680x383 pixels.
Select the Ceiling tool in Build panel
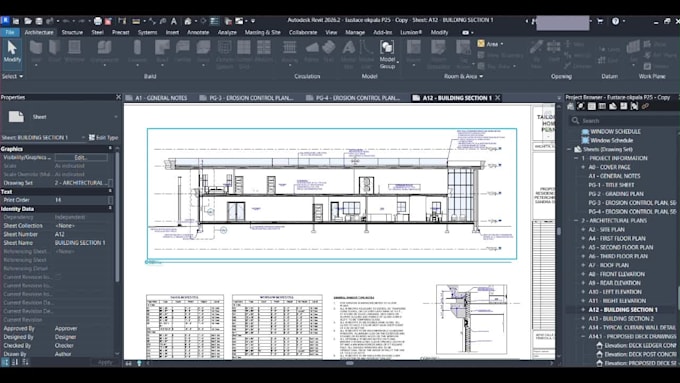[x=183, y=51]
